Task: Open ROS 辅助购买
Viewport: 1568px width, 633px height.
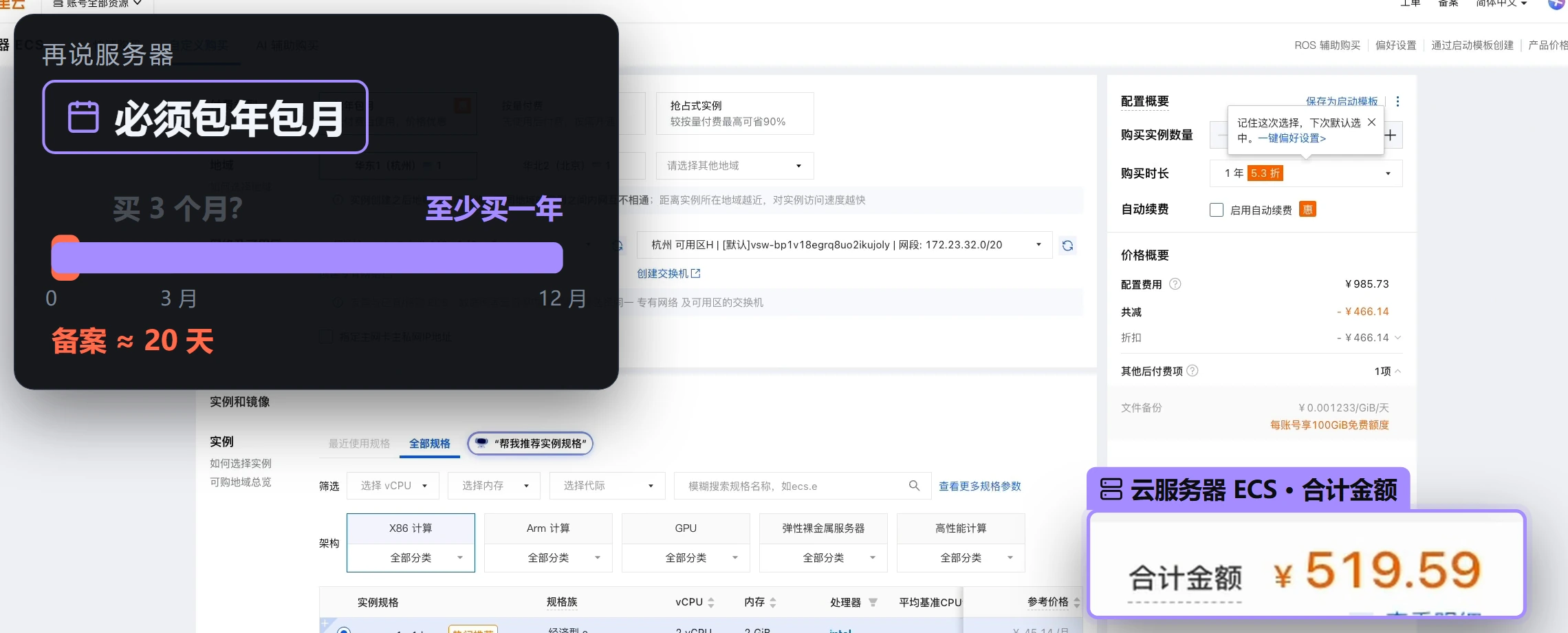Action: tap(1327, 45)
